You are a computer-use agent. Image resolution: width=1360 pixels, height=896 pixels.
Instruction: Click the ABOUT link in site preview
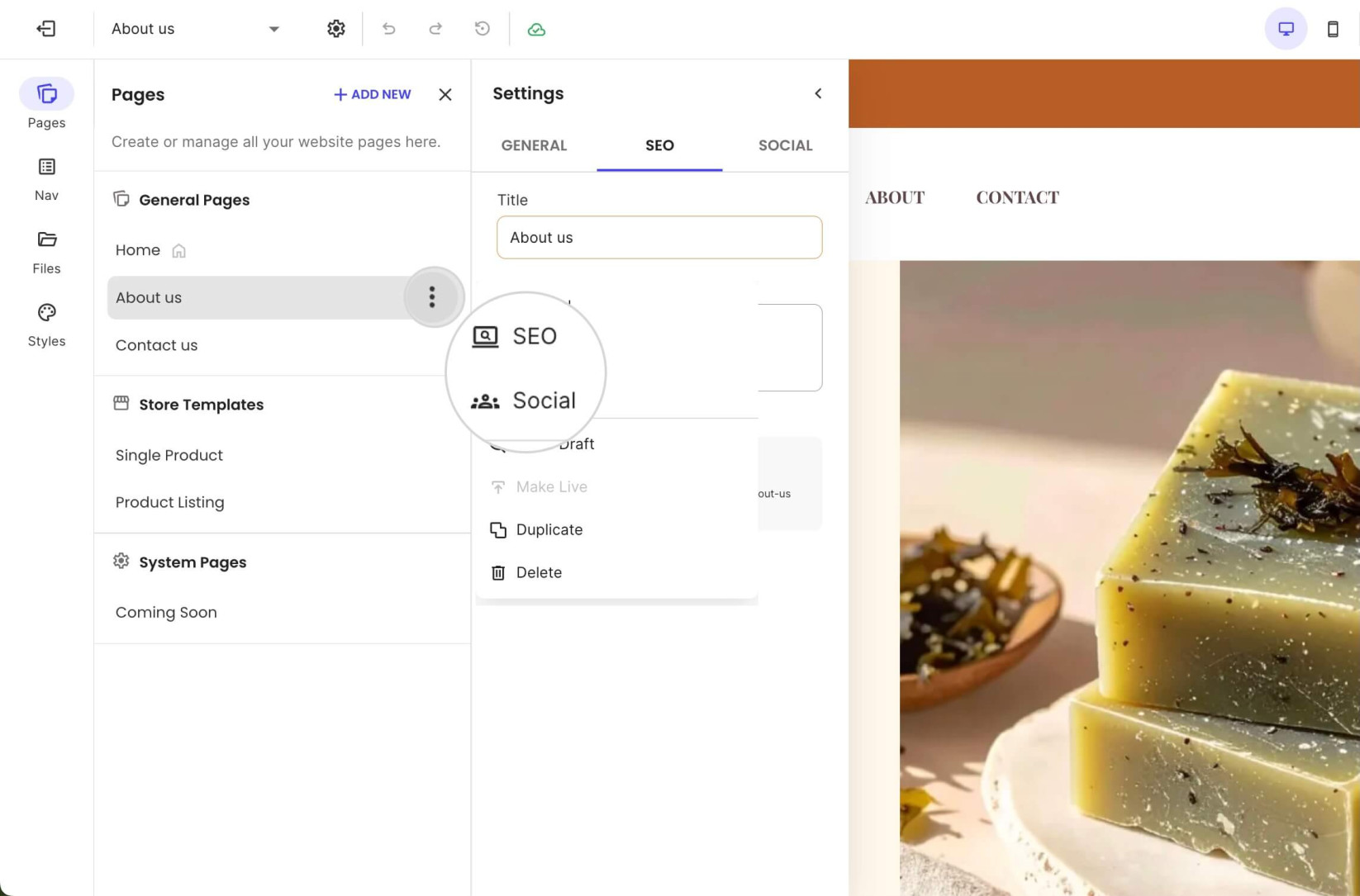click(x=895, y=197)
